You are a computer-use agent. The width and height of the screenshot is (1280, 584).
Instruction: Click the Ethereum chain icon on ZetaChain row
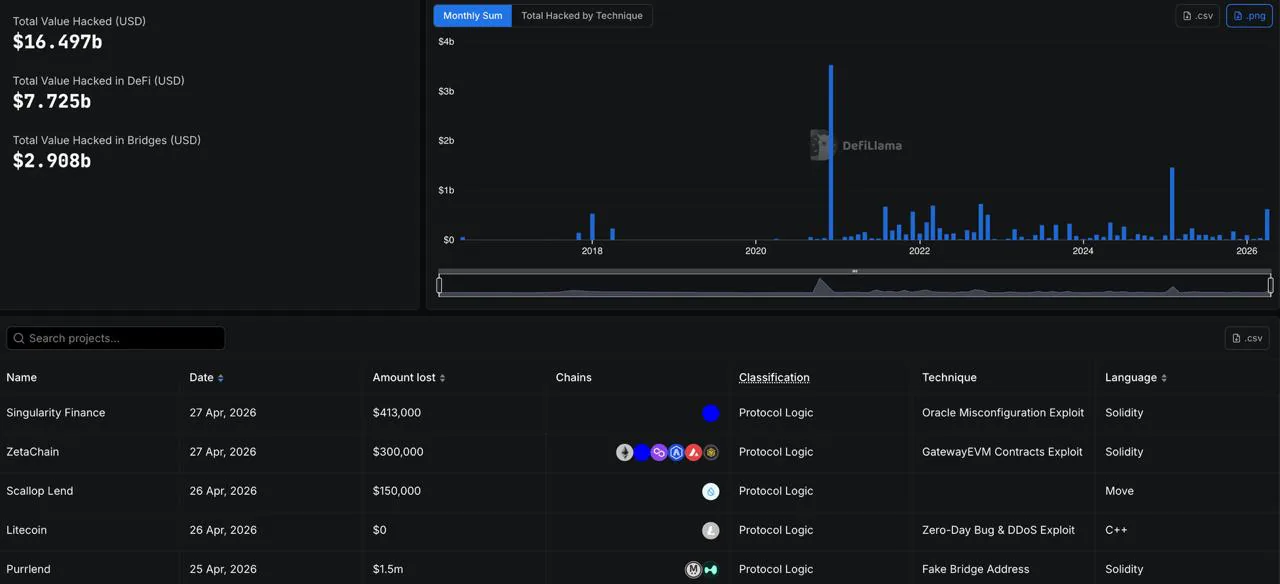(625, 452)
